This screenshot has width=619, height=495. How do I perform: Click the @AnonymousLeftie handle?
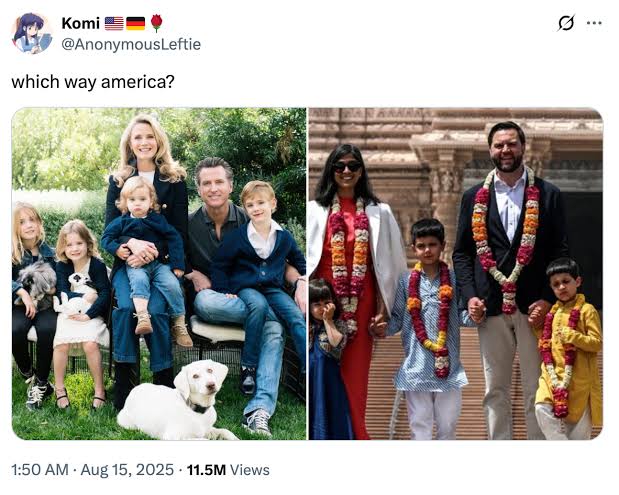(x=131, y=44)
